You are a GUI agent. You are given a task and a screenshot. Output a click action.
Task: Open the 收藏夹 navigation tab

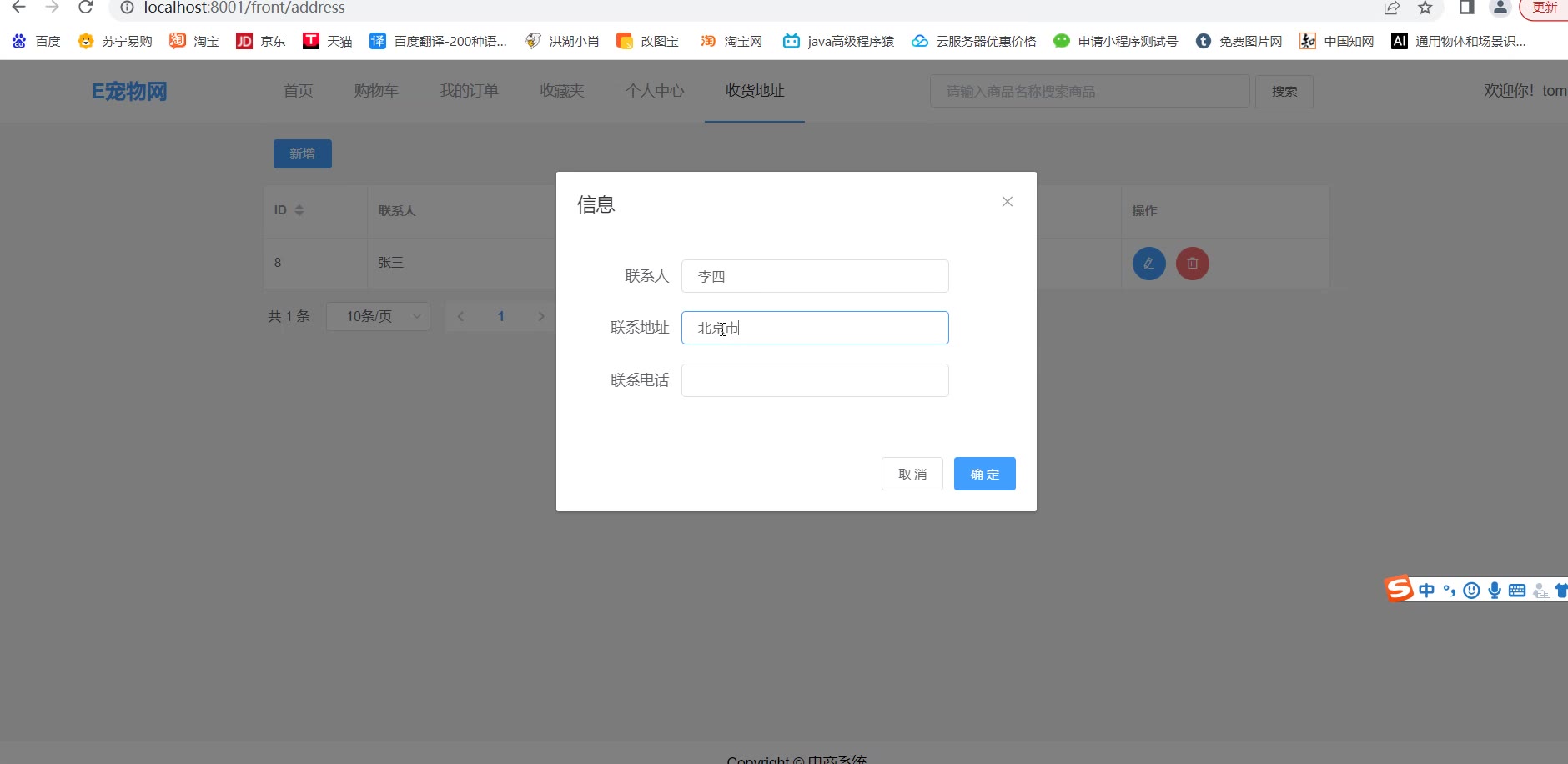[562, 91]
